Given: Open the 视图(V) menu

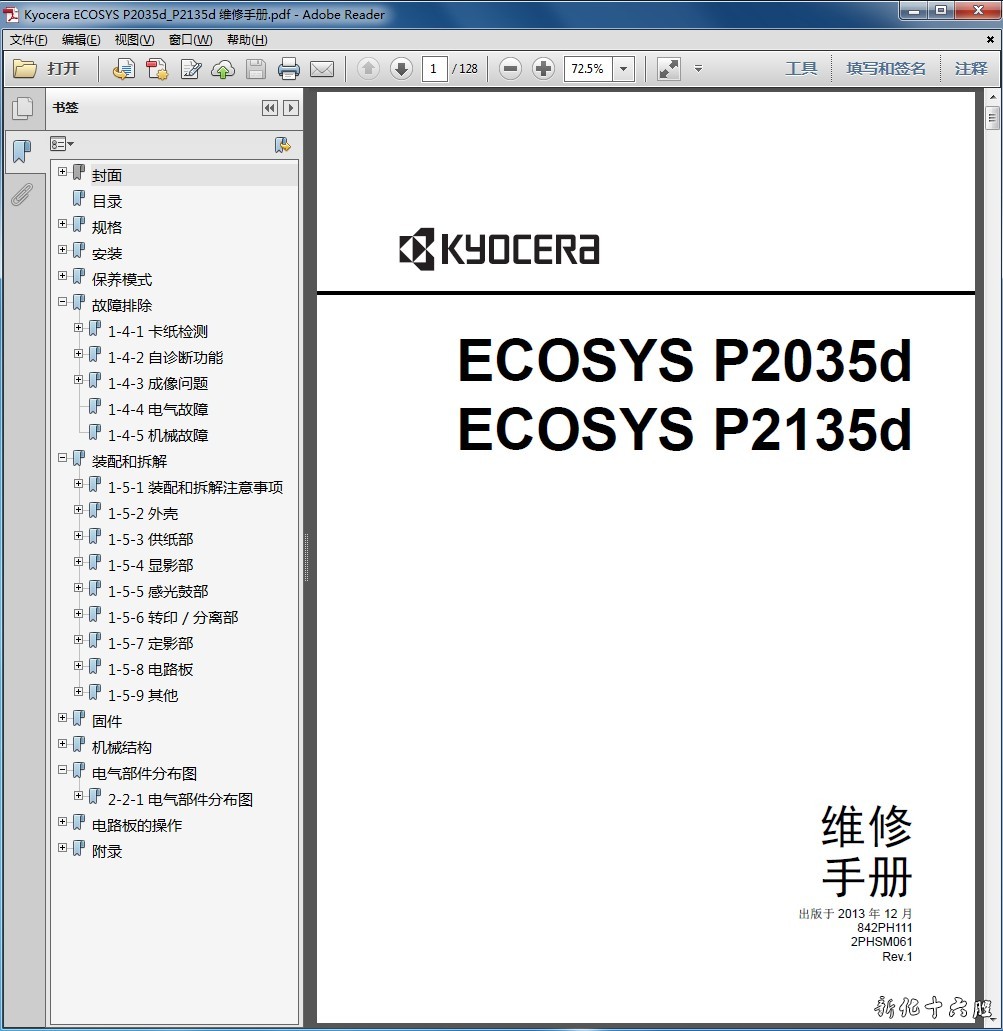Looking at the screenshot, I should (x=134, y=40).
